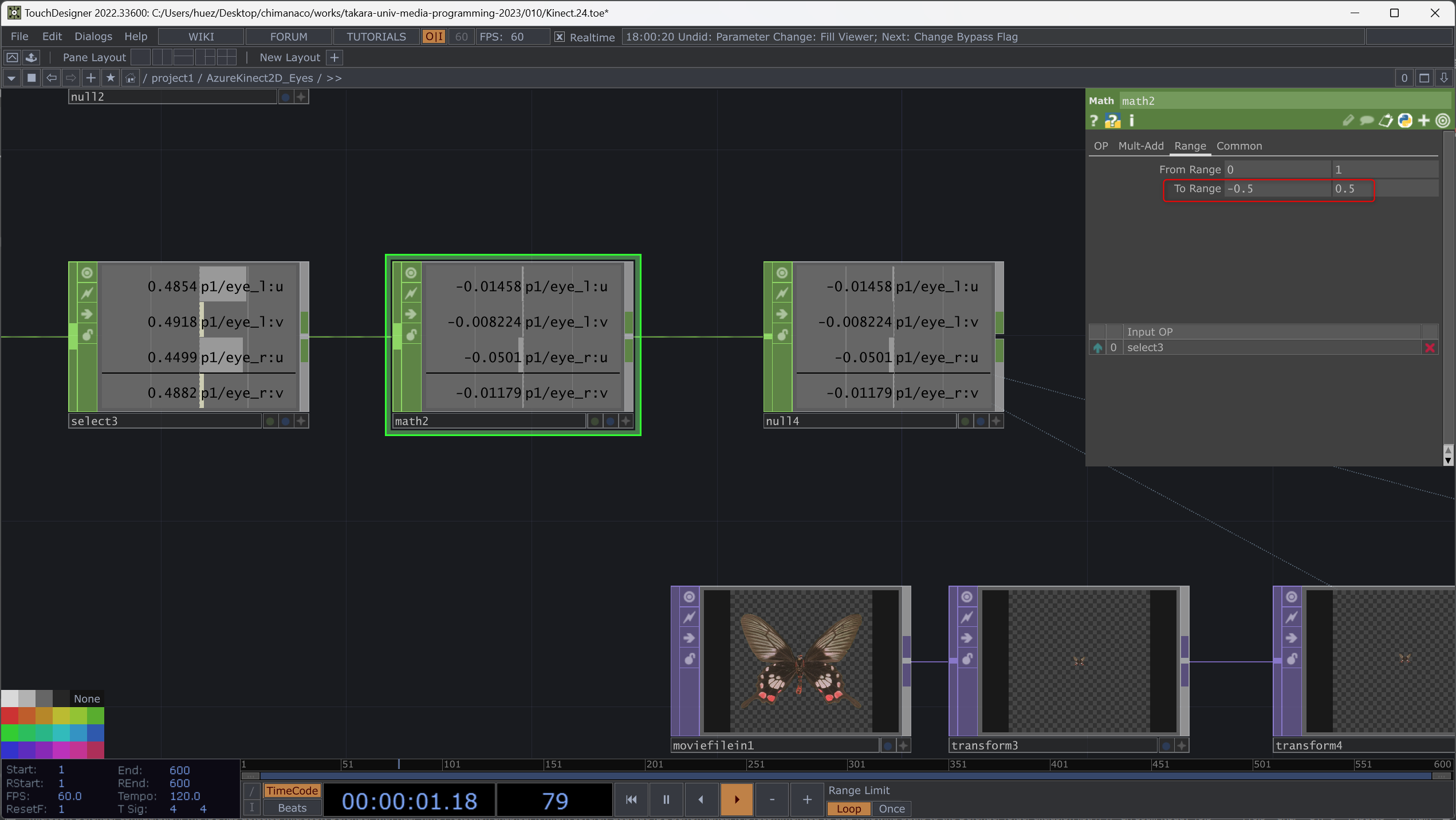This screenshot has height=820, width=1456.
Task: Click the lock flag icon on select3
Action: 87,335
